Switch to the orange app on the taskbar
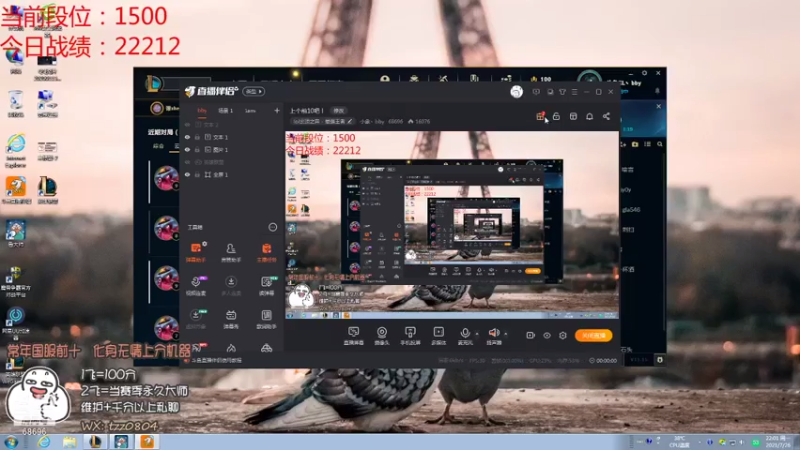This screenshot has width=800, height=450. (147, 442)
